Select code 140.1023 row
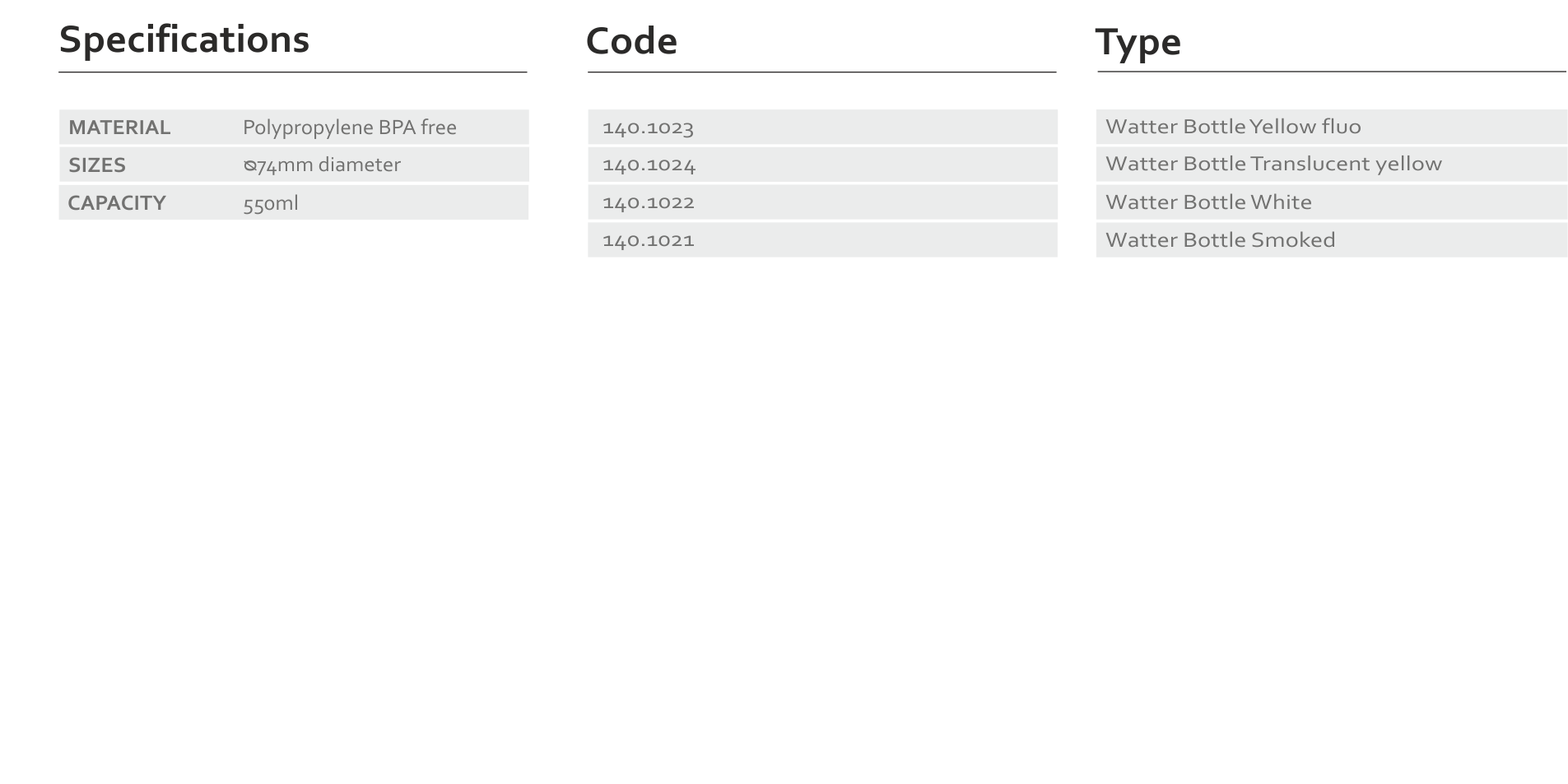The image size is (1568, 784). tap(822, 128)
